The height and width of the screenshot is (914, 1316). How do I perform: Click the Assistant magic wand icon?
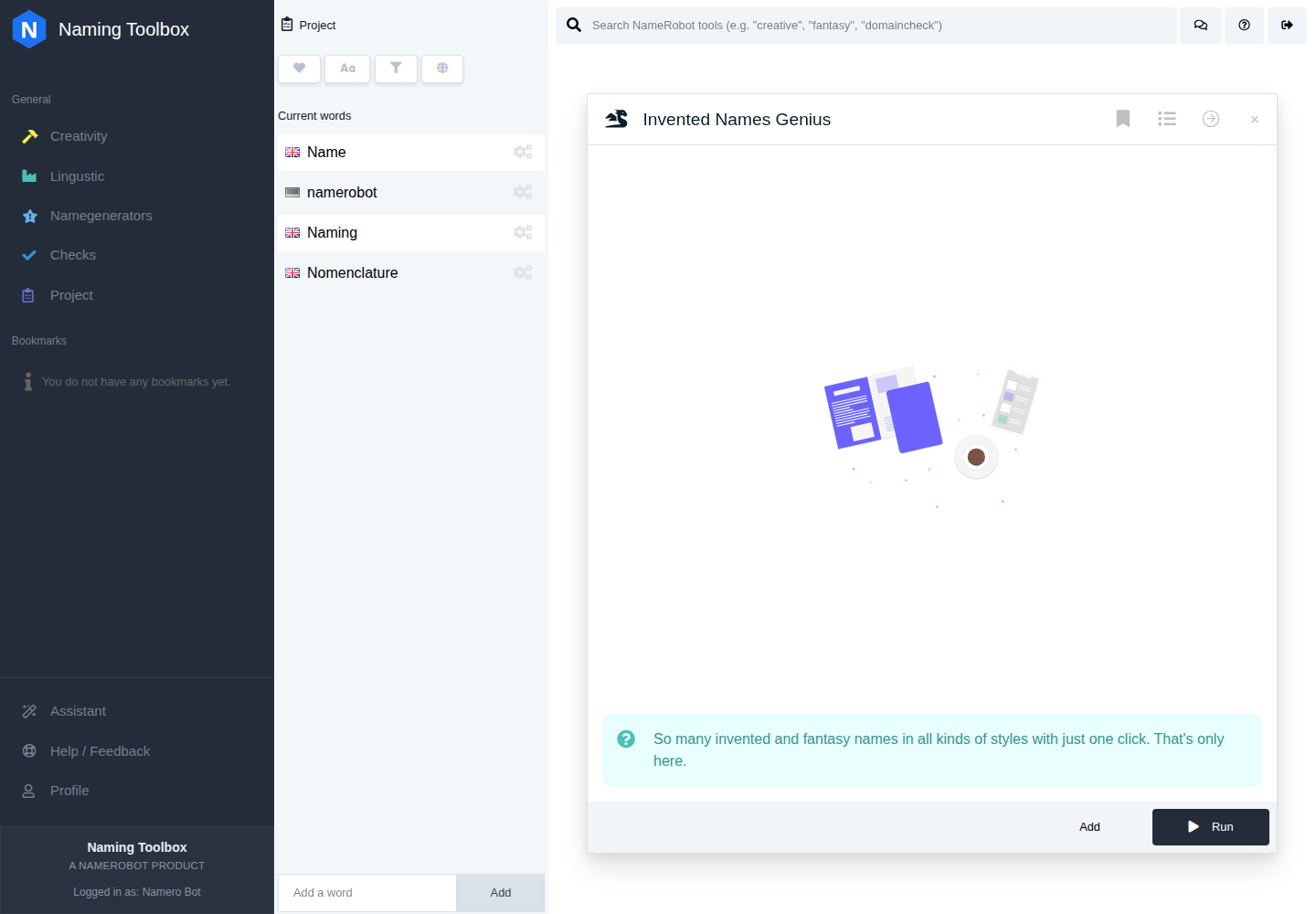29,711
